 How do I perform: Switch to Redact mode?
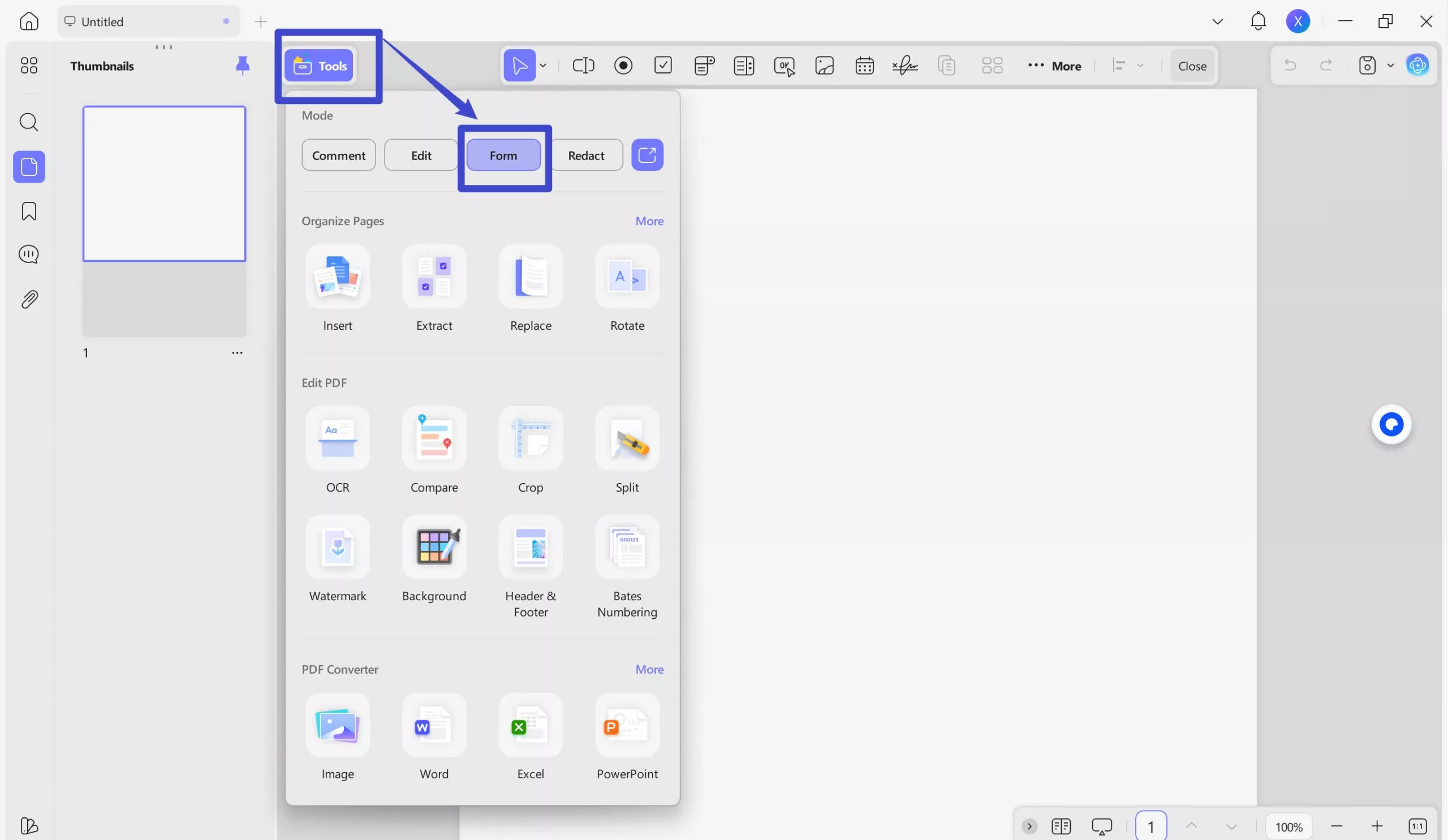586,154
